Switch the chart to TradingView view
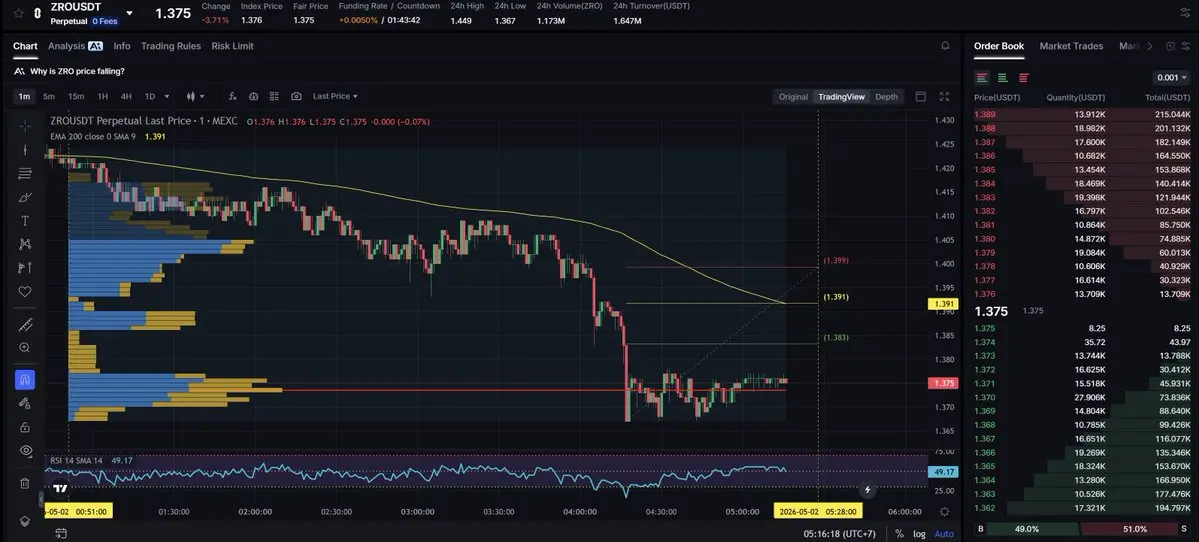Image resolution: width=1199 pixels, height=542 pixels. pos(841,96)
